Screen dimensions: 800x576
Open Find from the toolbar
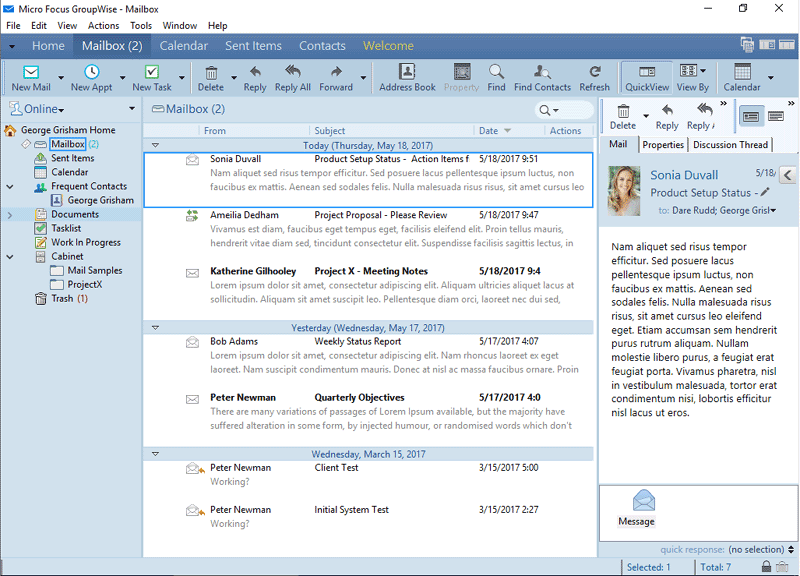coord(496,78)
